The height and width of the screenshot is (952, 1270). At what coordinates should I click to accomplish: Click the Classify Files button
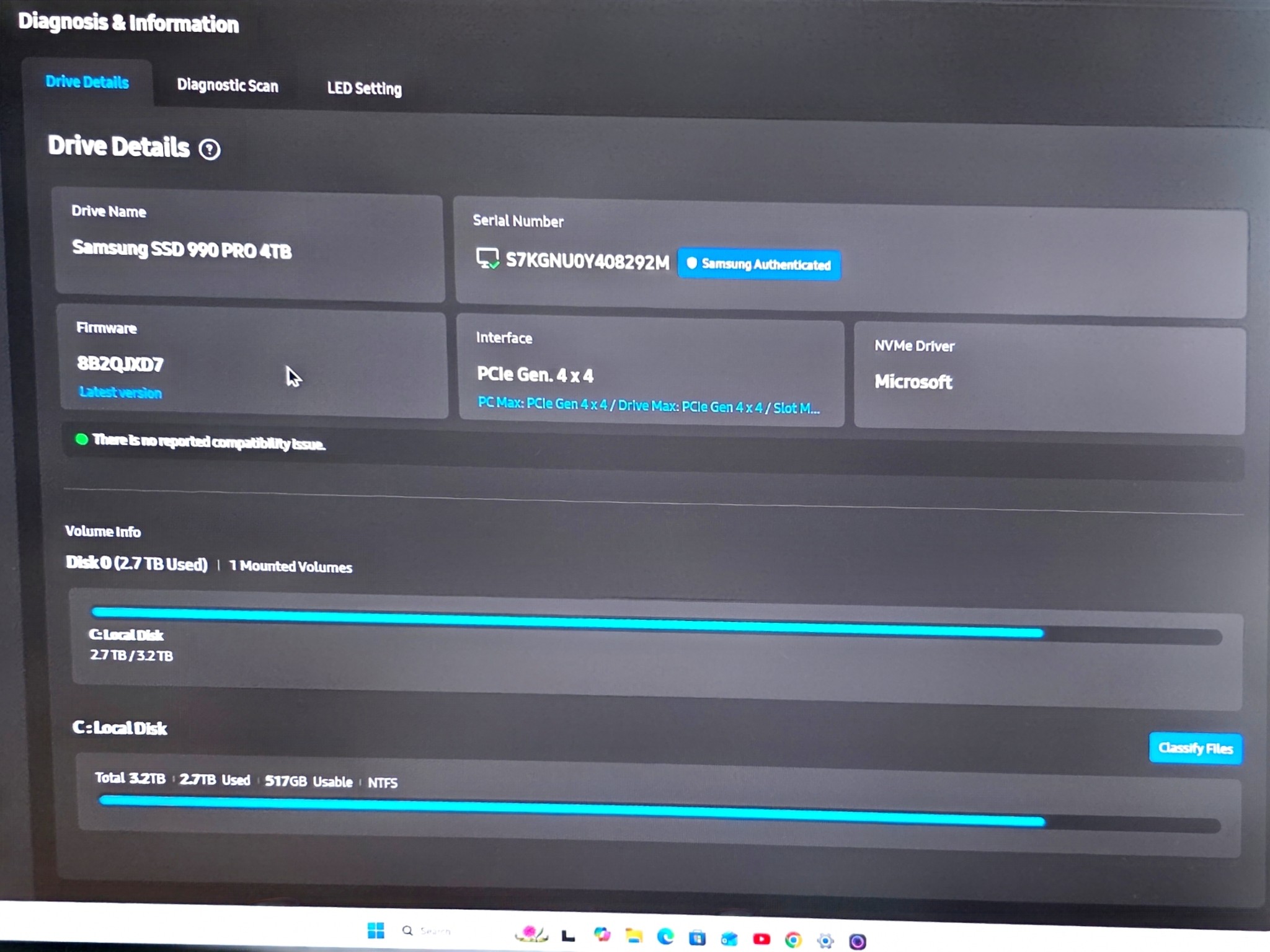click(x=1195, y=748)
